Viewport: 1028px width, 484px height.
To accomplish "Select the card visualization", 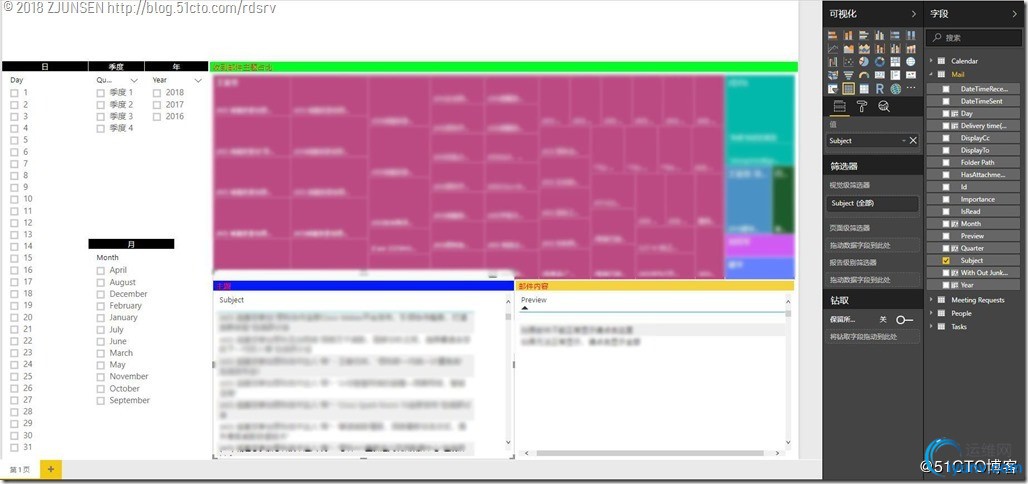I will pyautogui.click(x=880, y=75).
